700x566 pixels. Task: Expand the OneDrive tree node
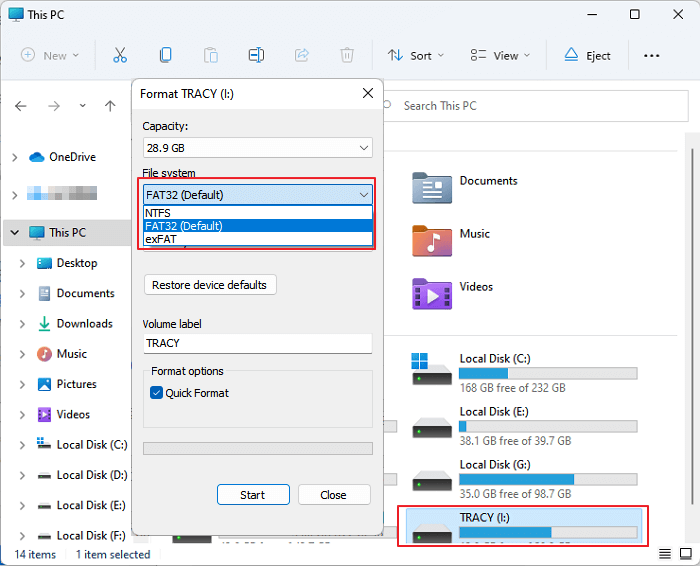pos(14,157)
